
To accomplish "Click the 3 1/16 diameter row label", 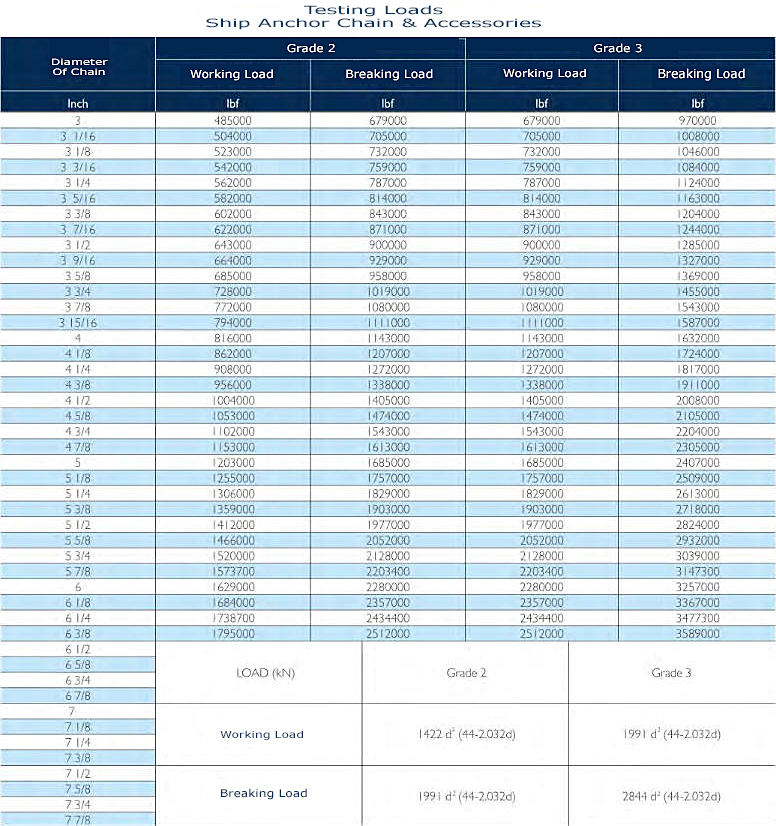I will (78, 136).
